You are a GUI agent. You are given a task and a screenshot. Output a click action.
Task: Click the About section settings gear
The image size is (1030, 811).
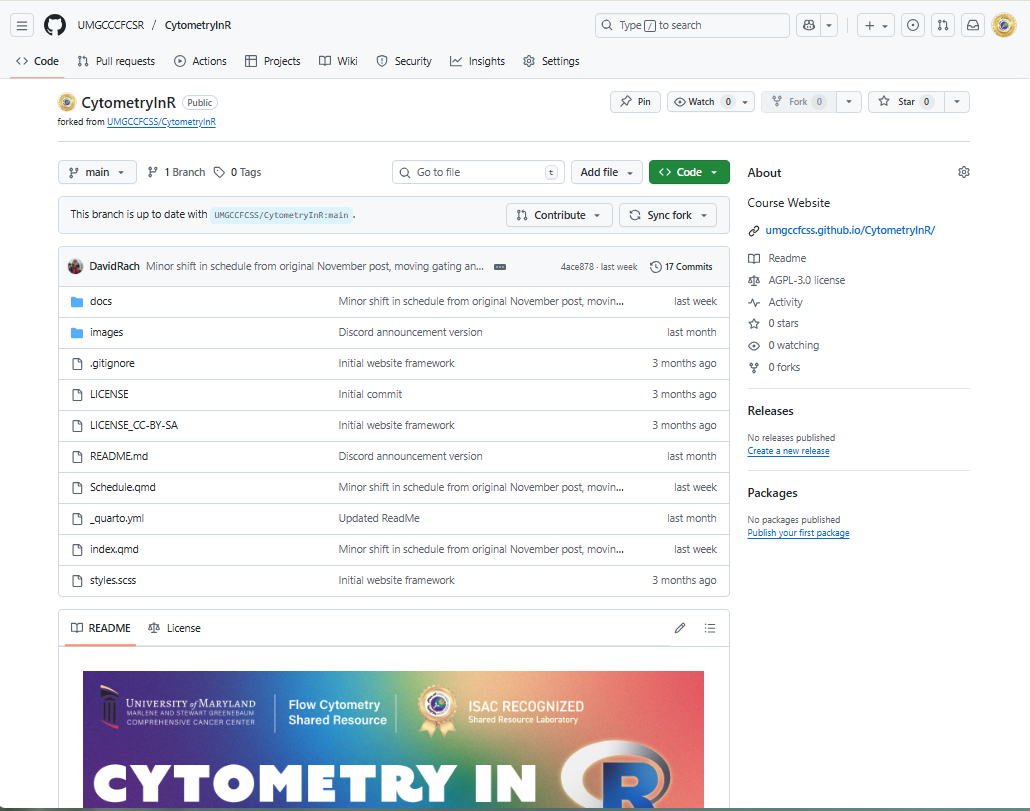pos(963,172)
